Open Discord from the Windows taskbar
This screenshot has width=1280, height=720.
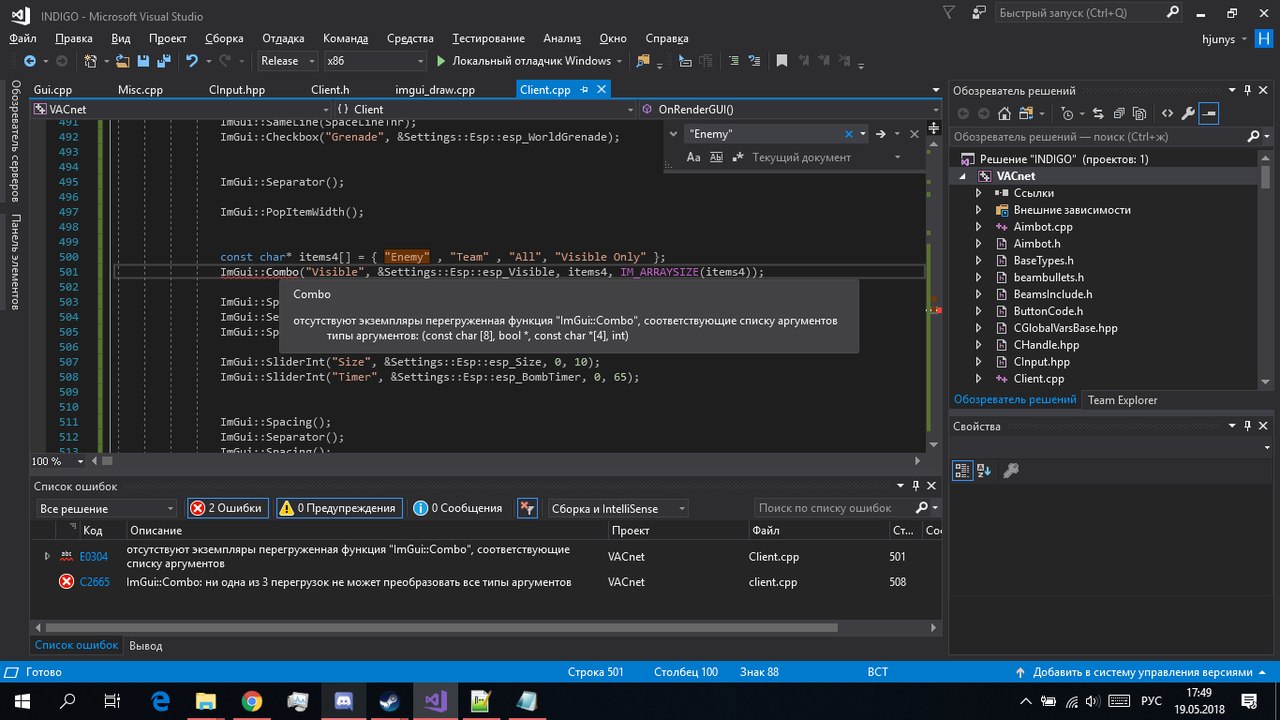click(x=343, y=701)
